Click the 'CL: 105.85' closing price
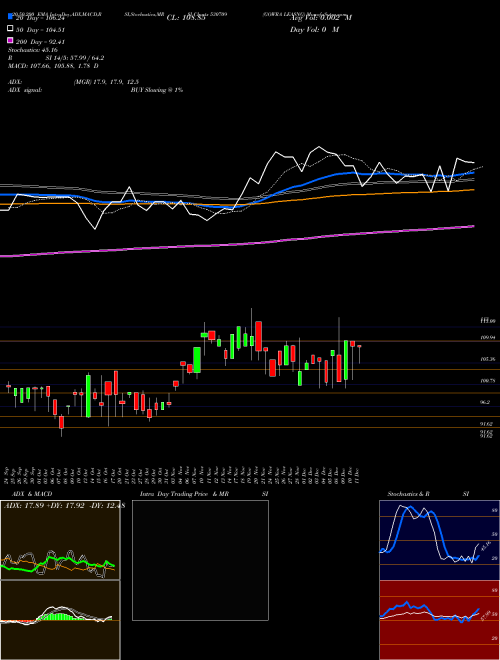500x660 pixels. [186, 18]
